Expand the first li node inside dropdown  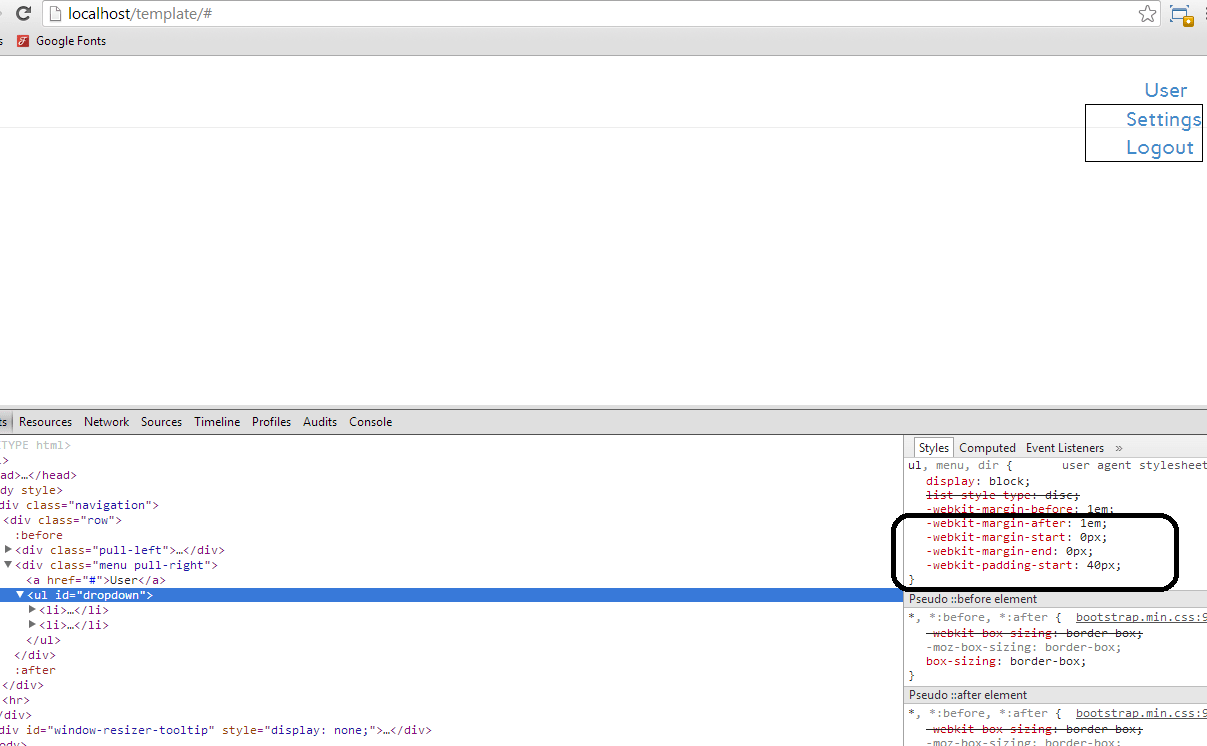click(32, 609)
